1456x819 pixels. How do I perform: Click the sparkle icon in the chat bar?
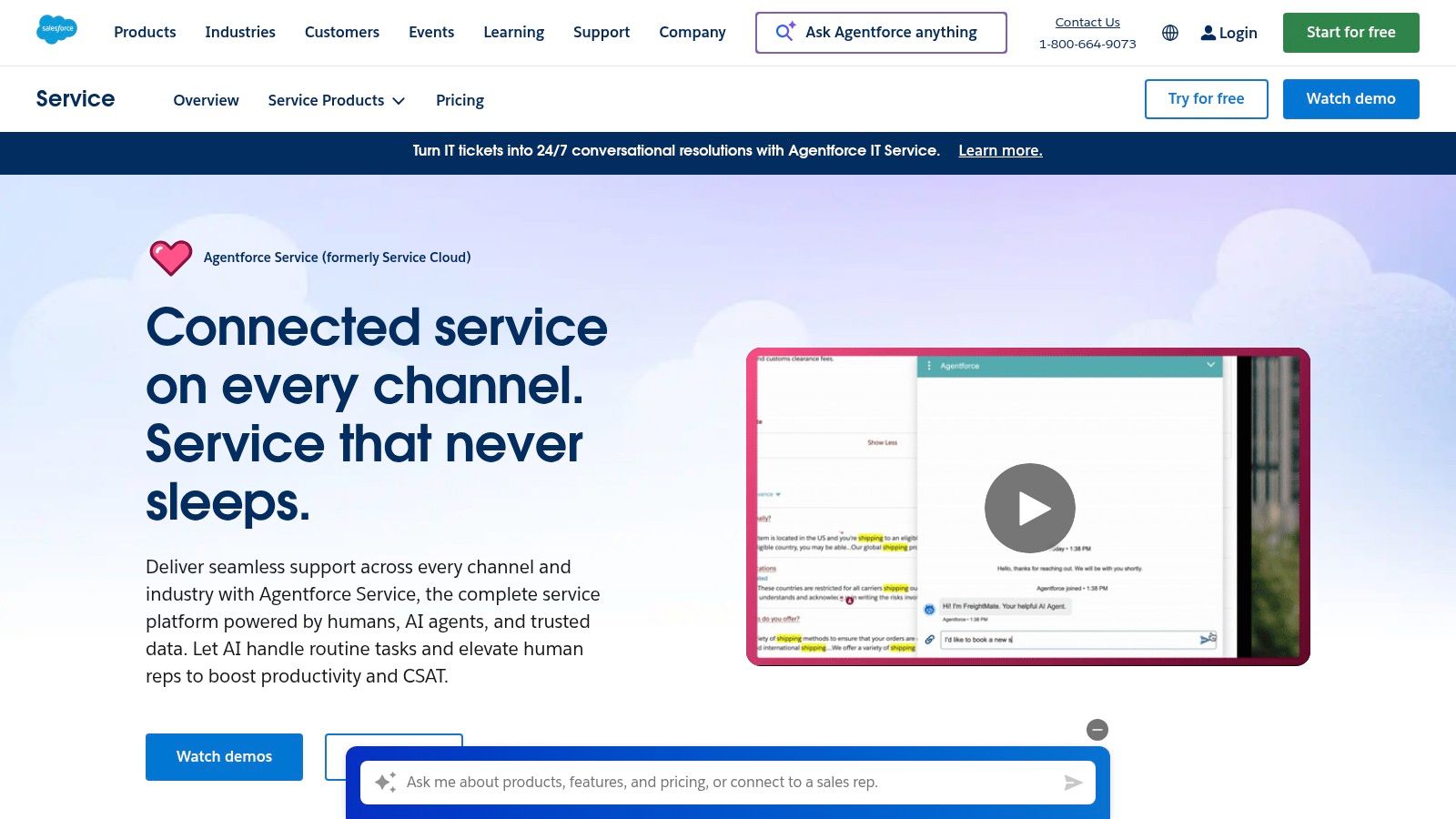[x=386, y=782]
